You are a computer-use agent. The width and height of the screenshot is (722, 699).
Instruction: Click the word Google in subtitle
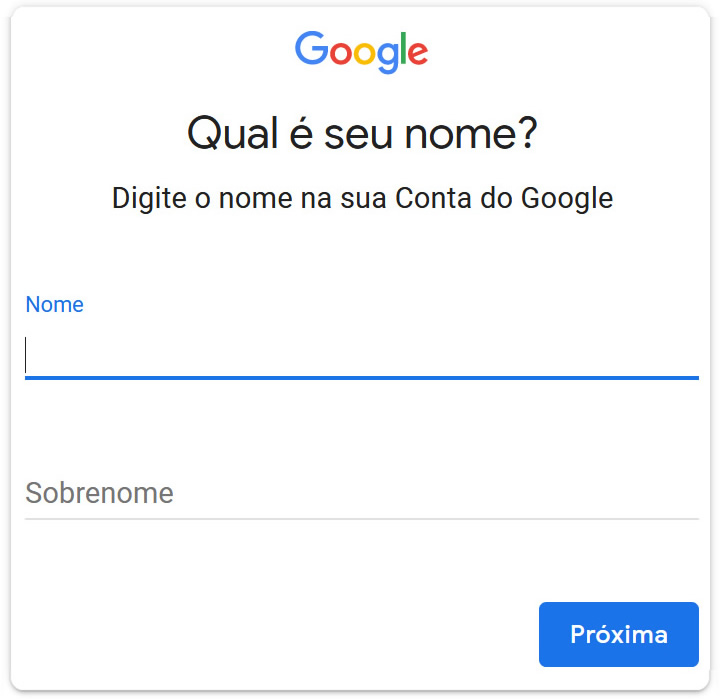(x=567, y=199)
